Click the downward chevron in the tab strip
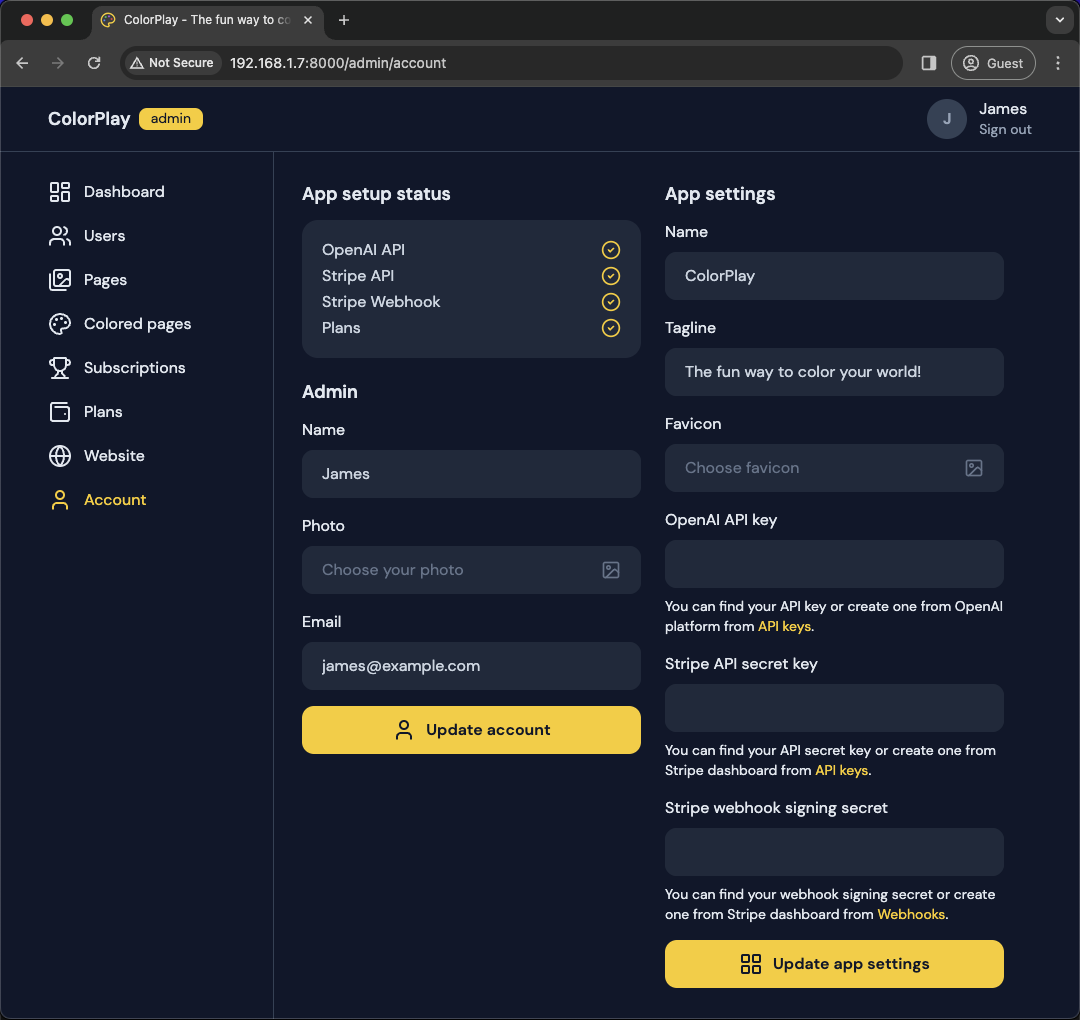Screen dimensions: 1080x1020 point(1059,20)
